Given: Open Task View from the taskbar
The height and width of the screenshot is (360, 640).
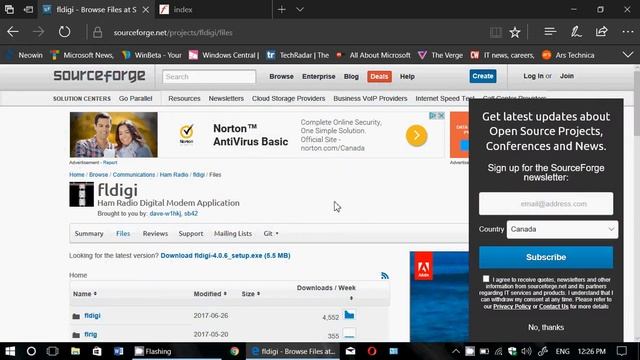Looking at the screenshot, I should 53,351.
